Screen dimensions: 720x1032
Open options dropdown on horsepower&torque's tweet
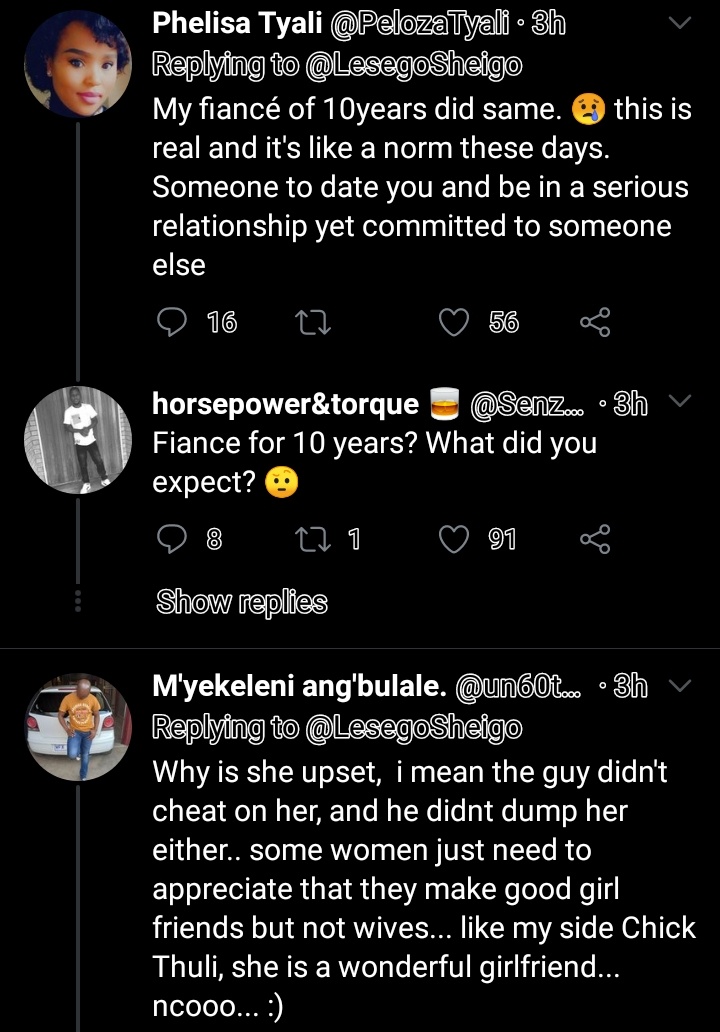(x=678, y=402)
